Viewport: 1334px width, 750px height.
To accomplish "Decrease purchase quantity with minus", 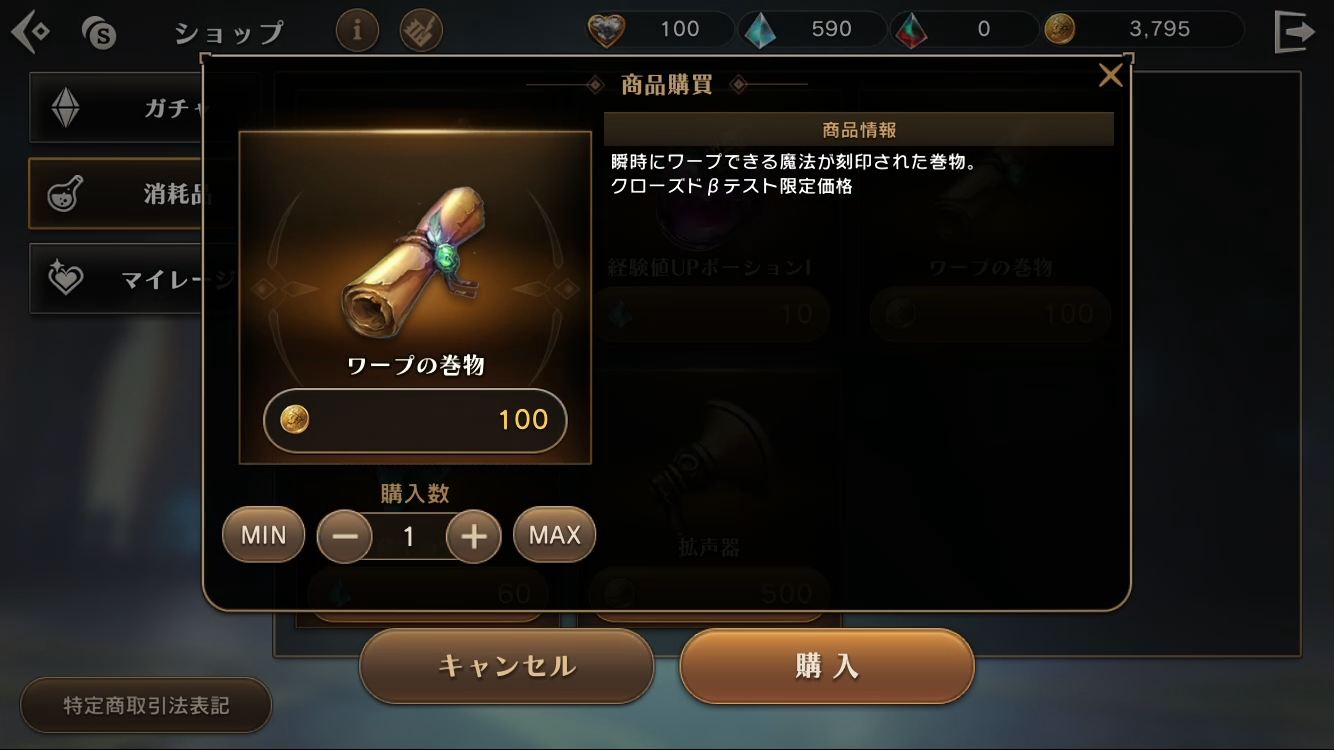I will click(345, 537).
